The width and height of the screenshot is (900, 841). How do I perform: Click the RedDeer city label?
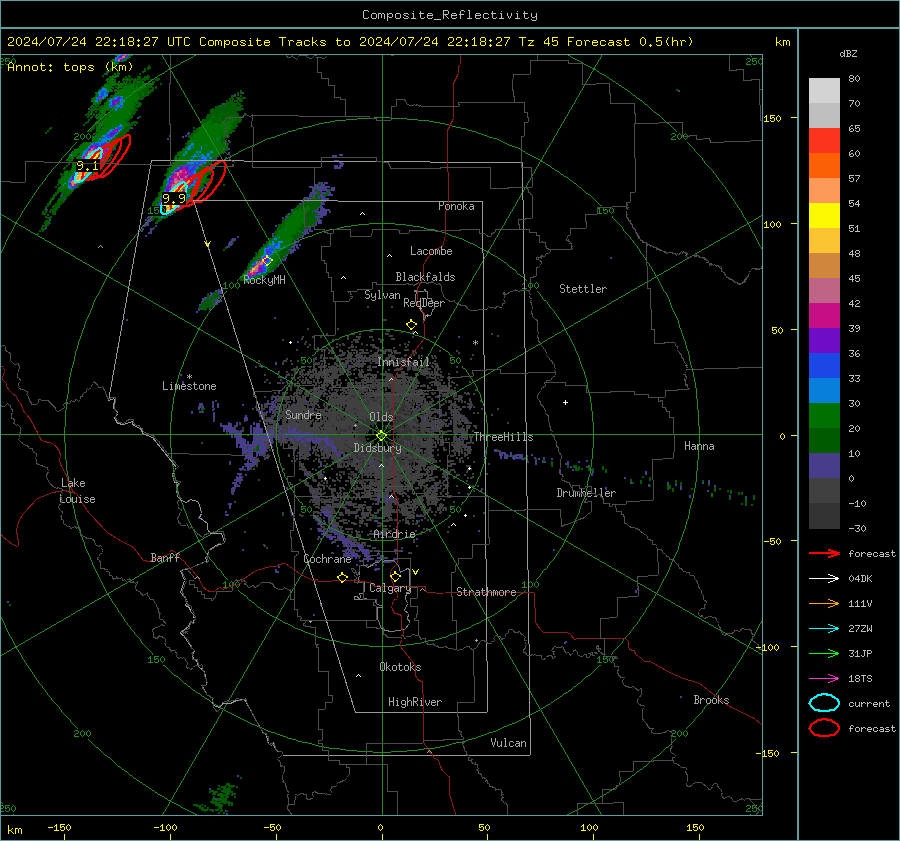(x=424, y=303)
